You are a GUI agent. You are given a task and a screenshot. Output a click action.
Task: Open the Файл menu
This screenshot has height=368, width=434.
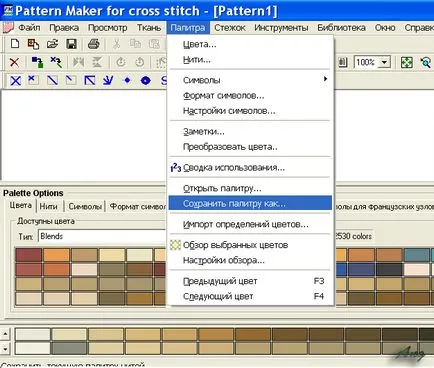click(x=29, y=28)
